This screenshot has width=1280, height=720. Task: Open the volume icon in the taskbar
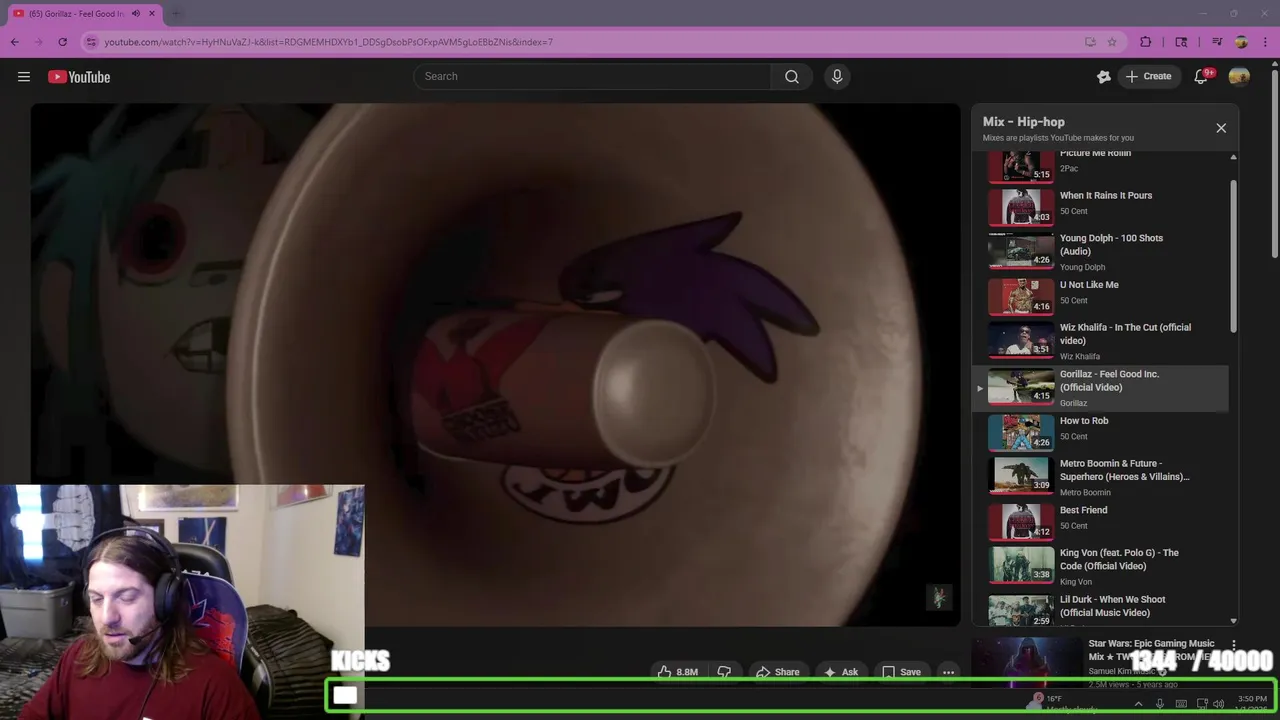coord(1219,704)
